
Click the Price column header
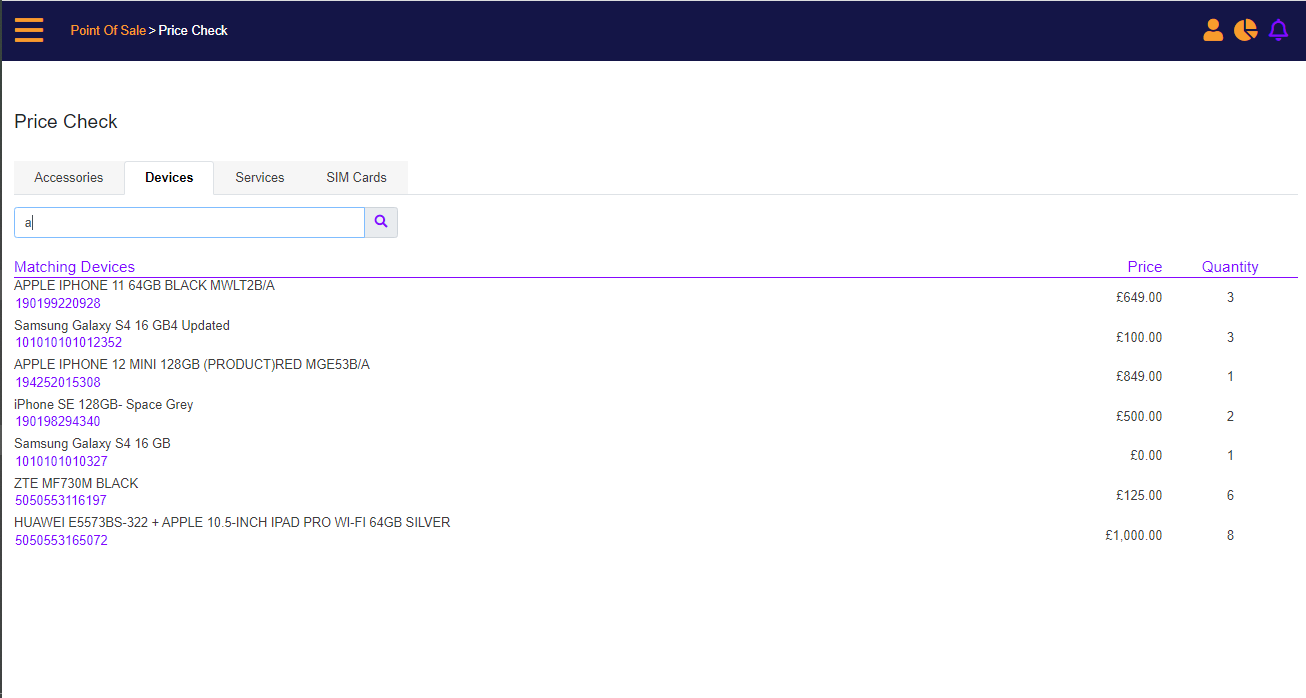click(x=1145, y=266)
